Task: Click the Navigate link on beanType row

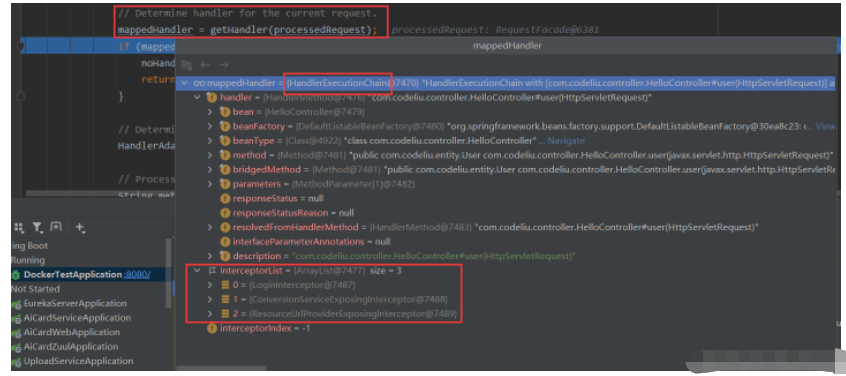Action: (x=567, y=141)
